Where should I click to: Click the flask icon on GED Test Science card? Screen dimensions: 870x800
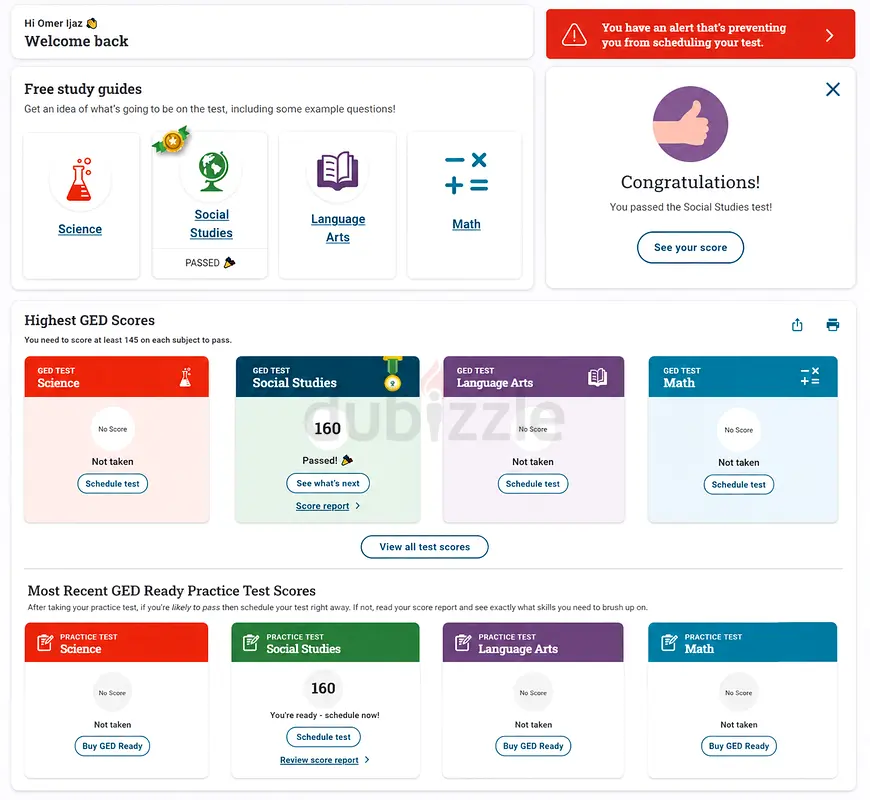185,377
